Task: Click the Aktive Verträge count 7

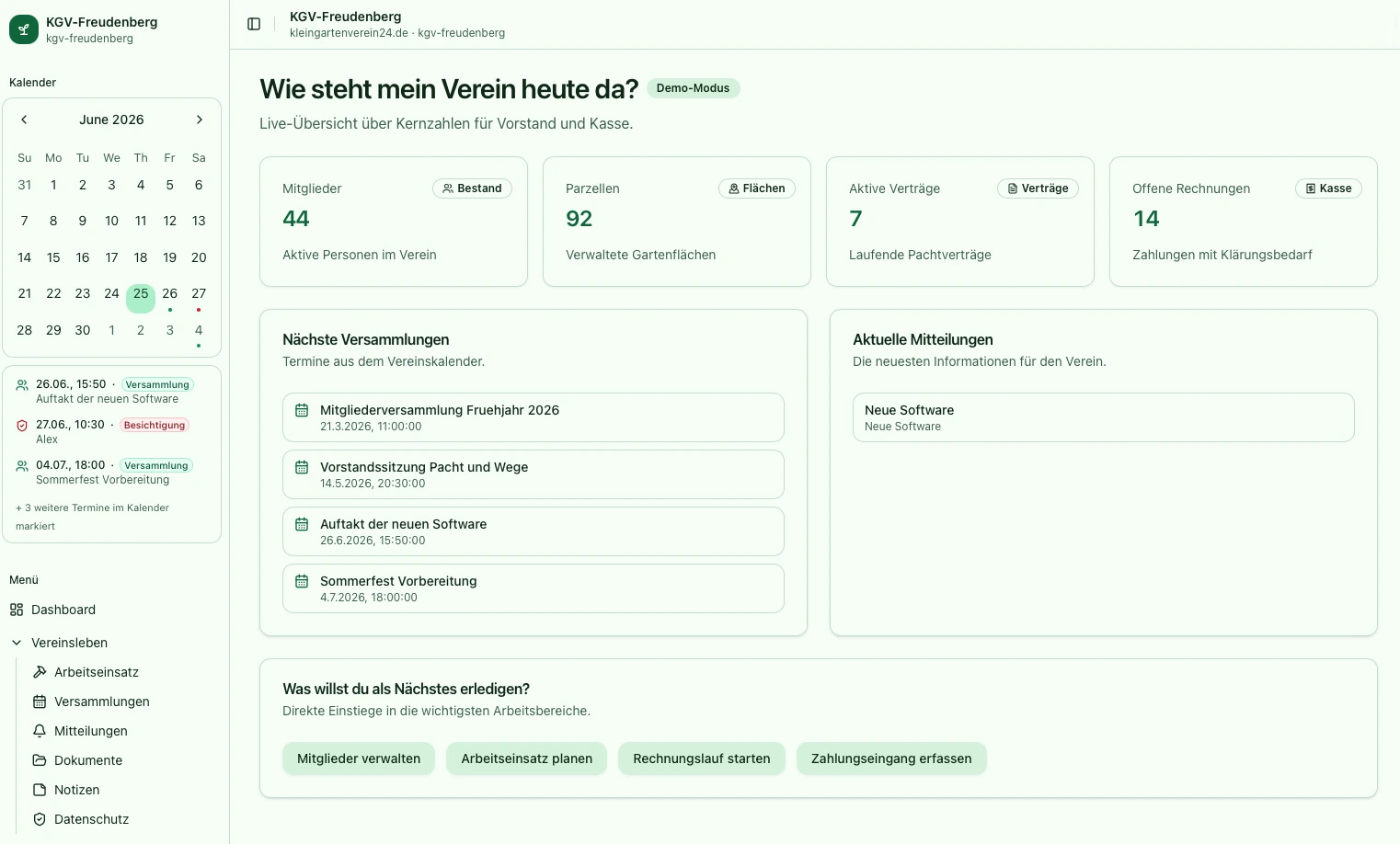Action: (x=856, y=219)
